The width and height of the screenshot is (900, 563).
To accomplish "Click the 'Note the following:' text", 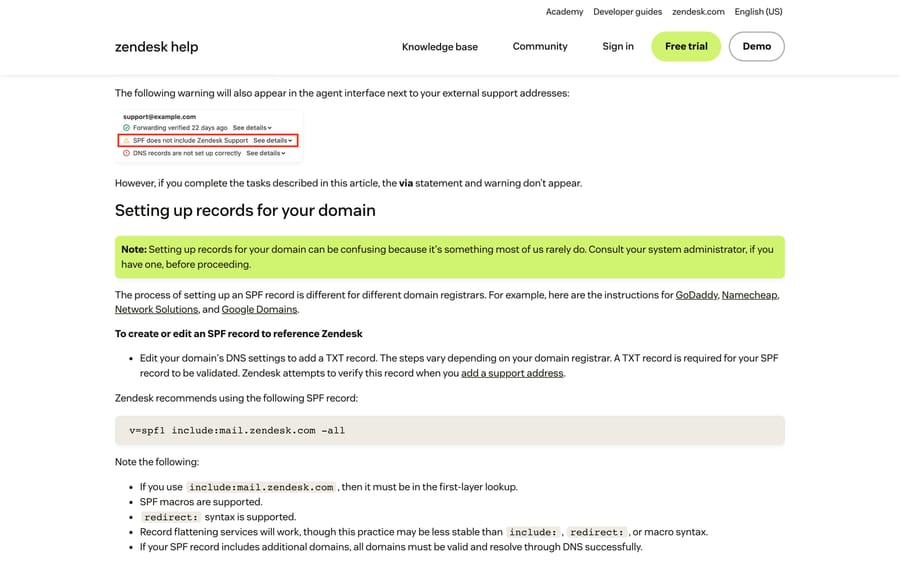I will point(157,462).
